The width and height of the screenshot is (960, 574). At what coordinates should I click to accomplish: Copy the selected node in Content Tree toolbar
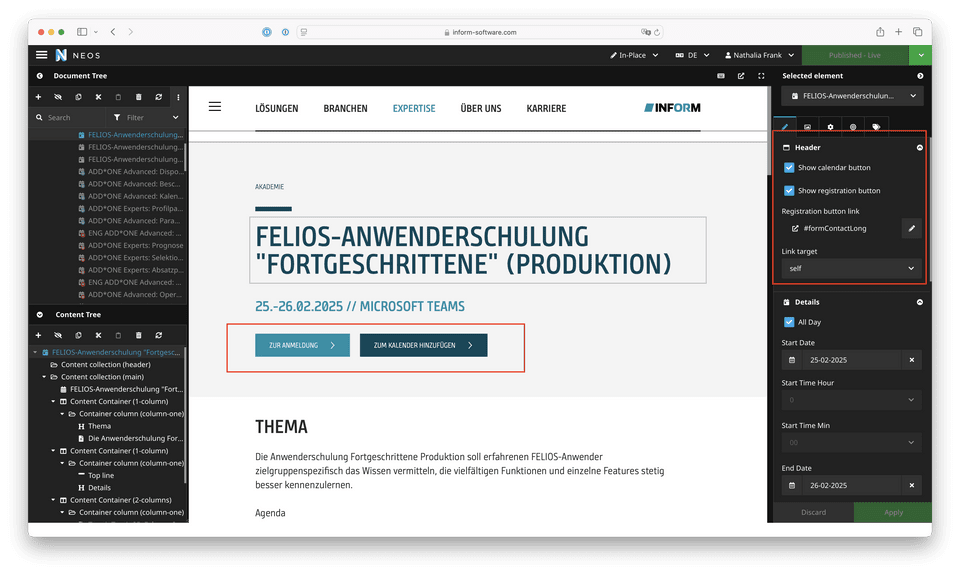click(x=78, y=335)
